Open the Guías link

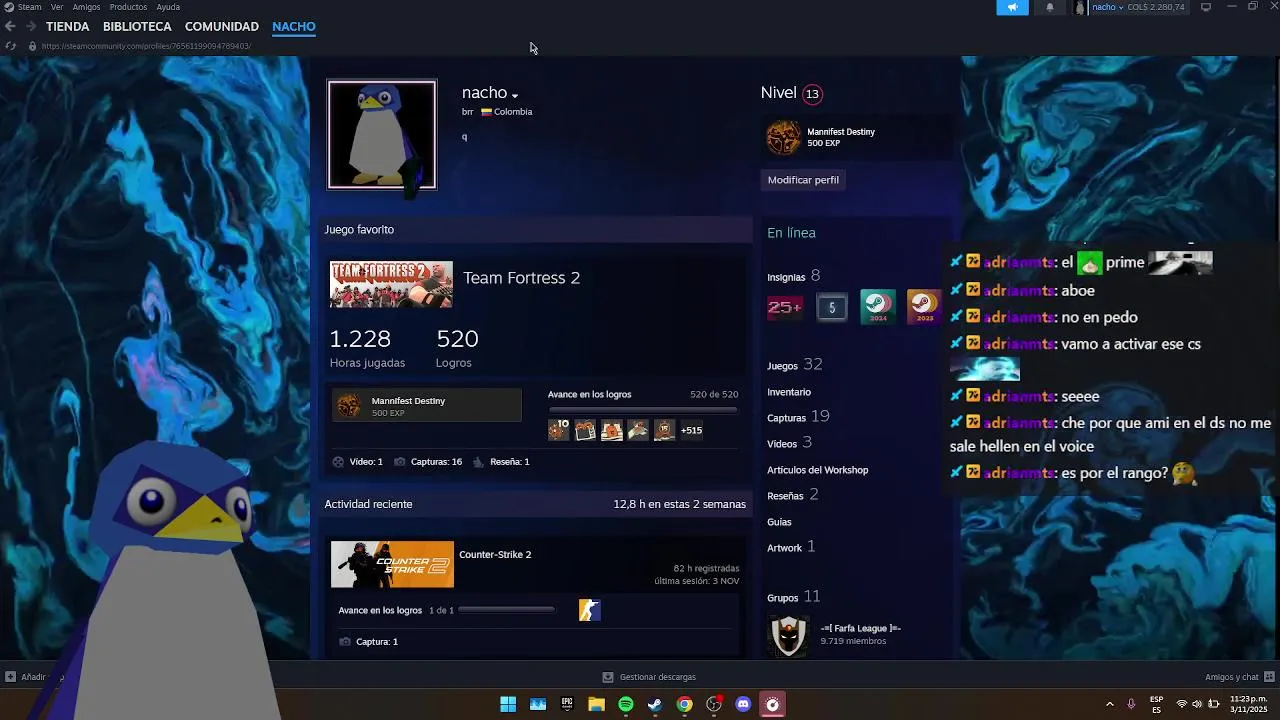click(779, 522)
